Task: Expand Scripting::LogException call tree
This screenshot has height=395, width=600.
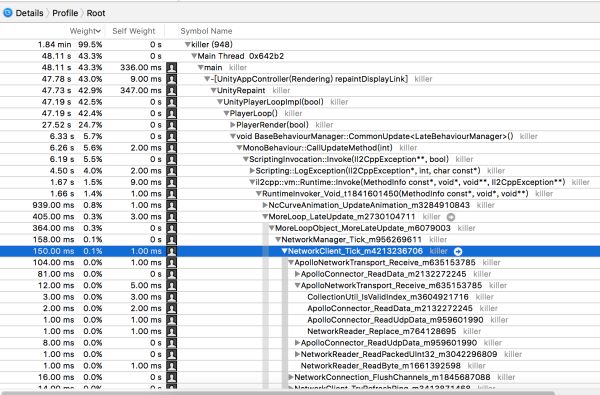Action: [252, 171]
